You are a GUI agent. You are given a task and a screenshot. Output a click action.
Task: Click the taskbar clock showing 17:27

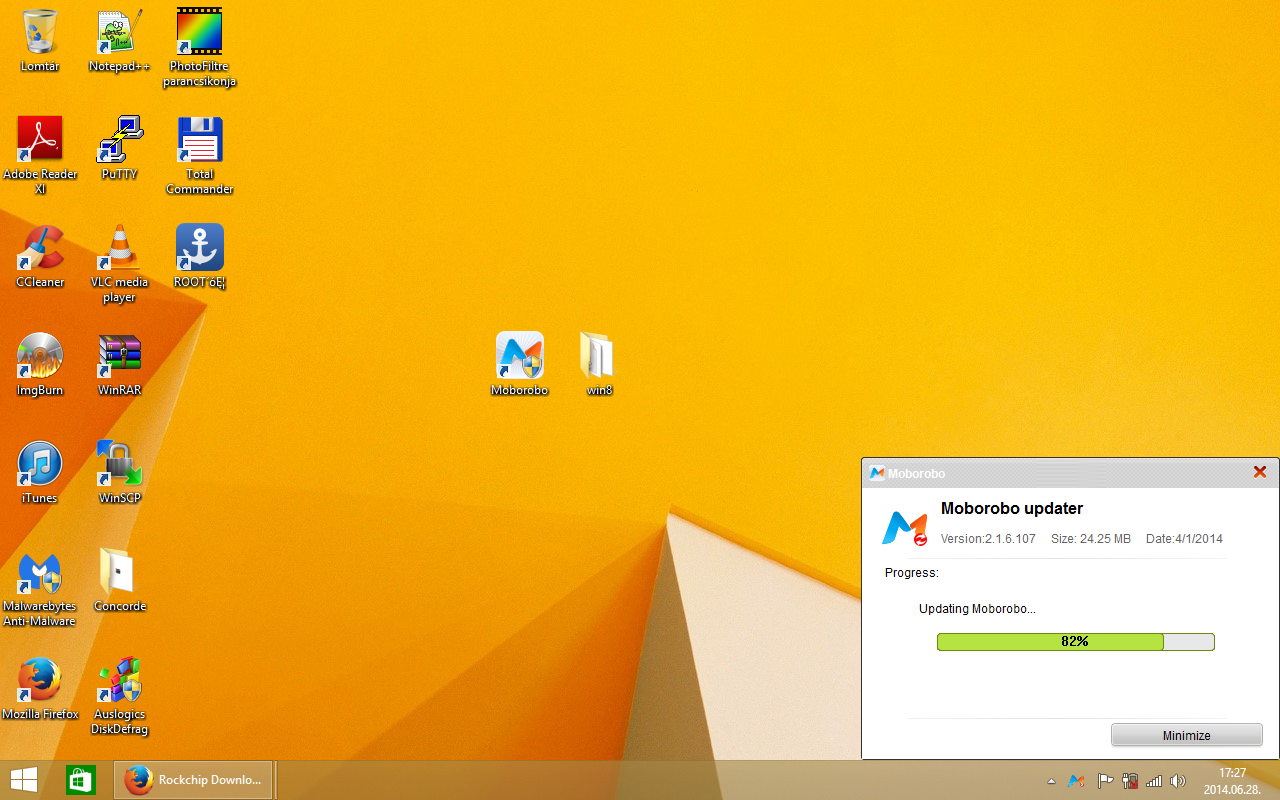[x=1232, y=780]
